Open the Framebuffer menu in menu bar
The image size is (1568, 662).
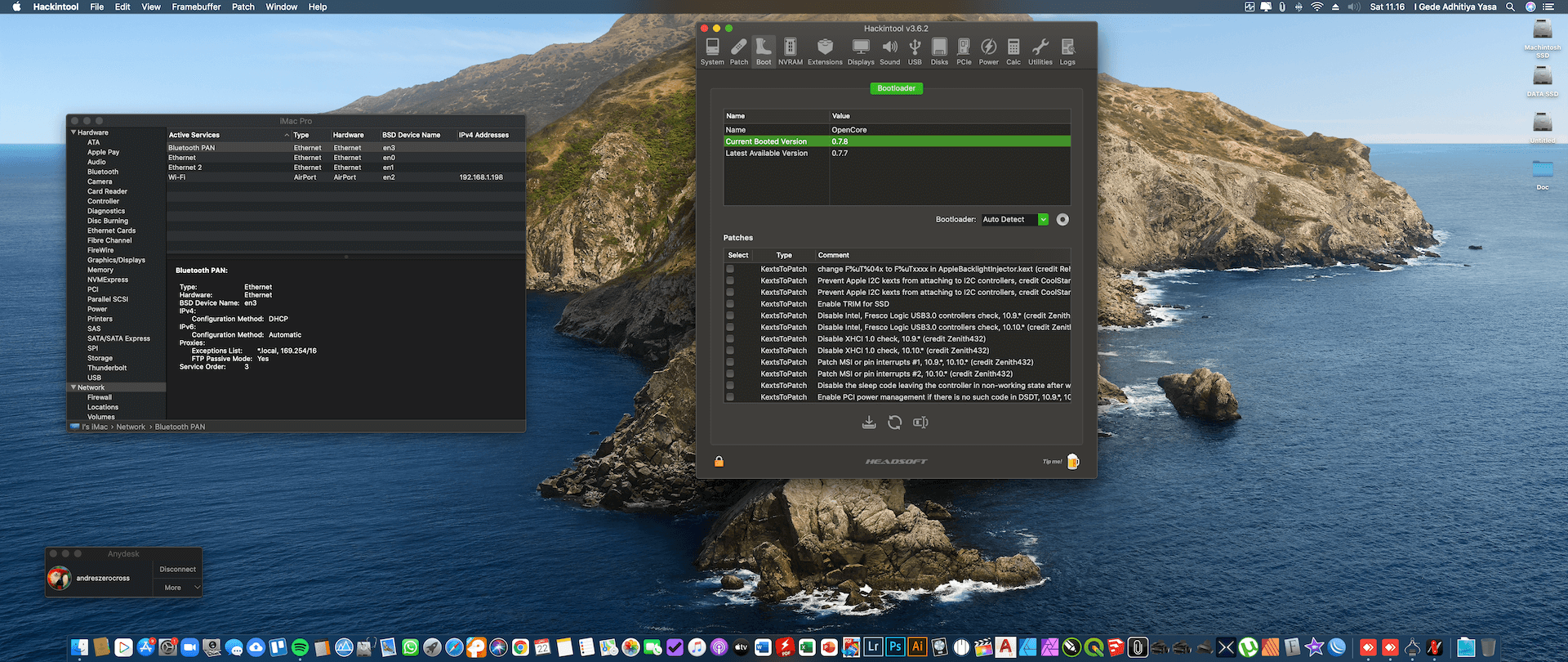[196, 7]
